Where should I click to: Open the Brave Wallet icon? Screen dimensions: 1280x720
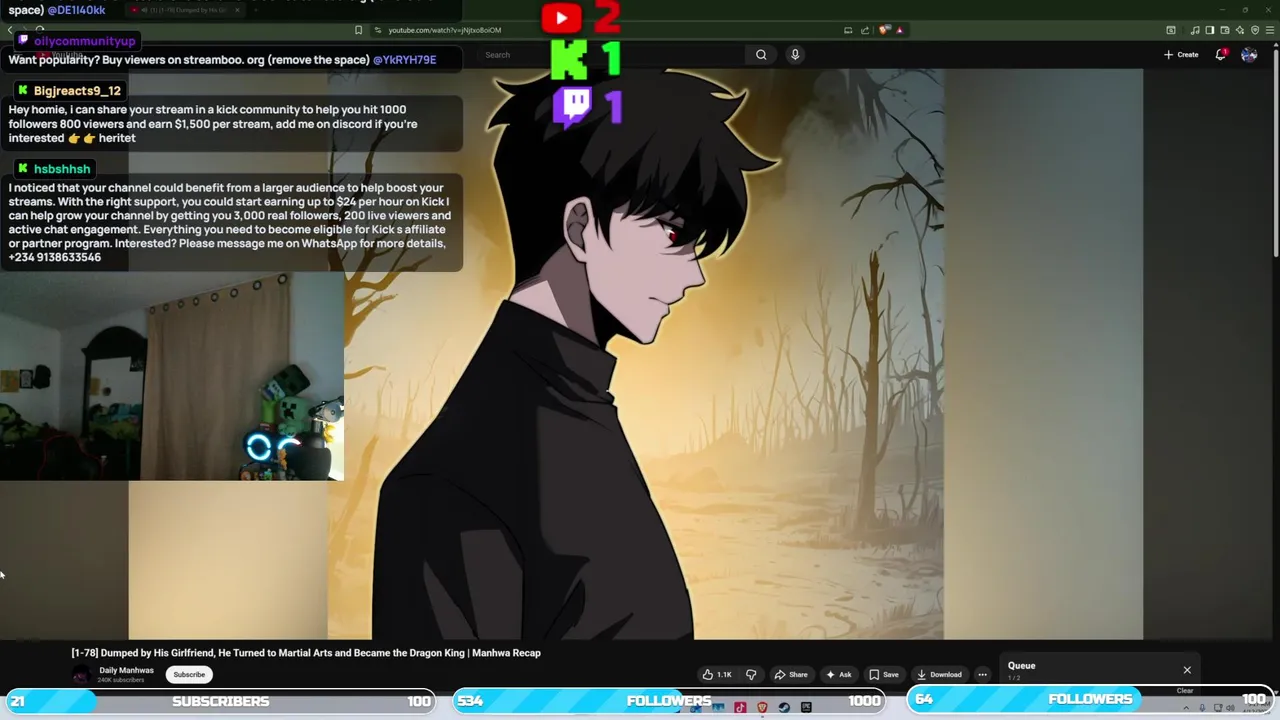[x=1224, y=30]
